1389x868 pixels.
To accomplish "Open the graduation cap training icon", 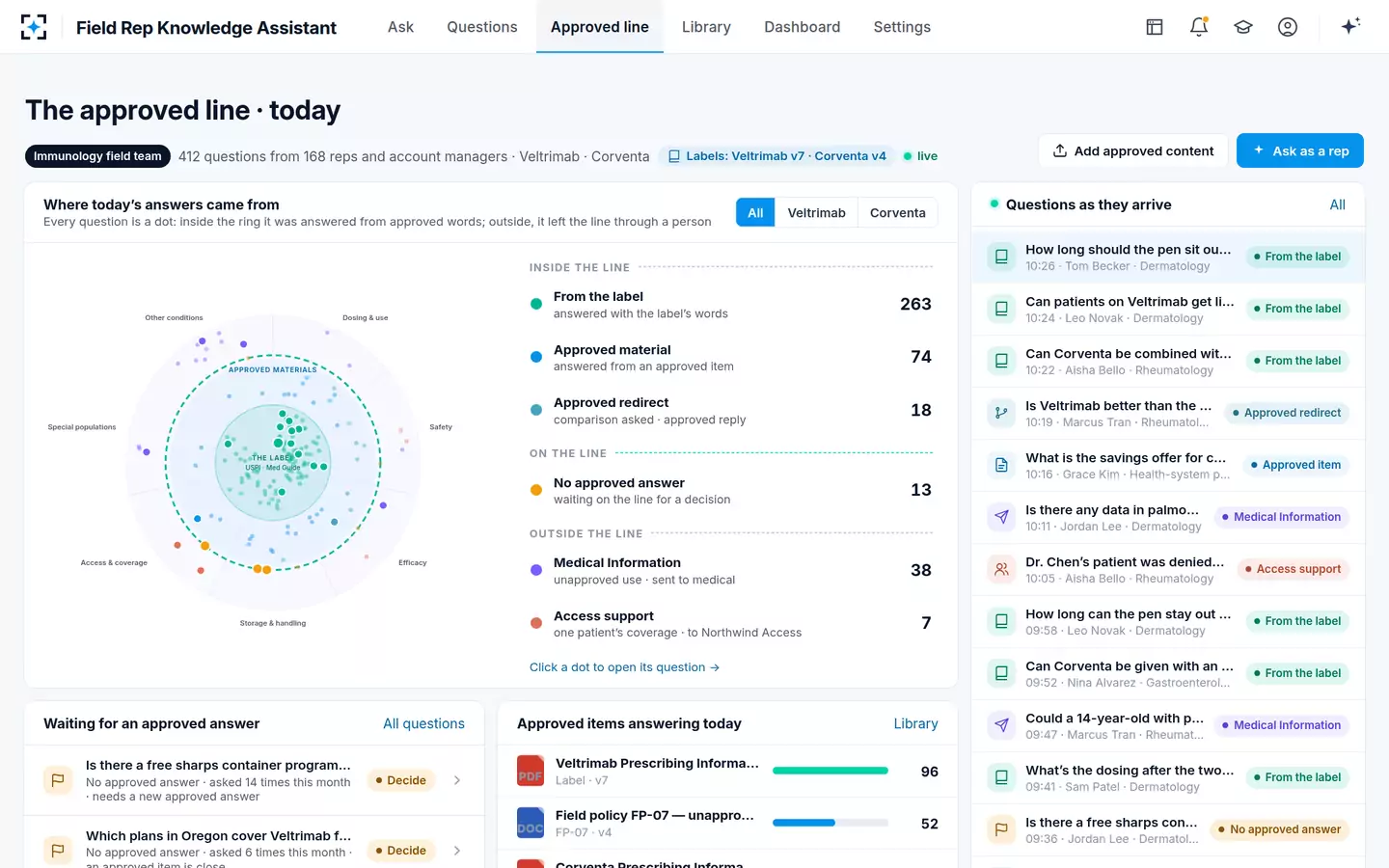I will tap(1243, 27).
